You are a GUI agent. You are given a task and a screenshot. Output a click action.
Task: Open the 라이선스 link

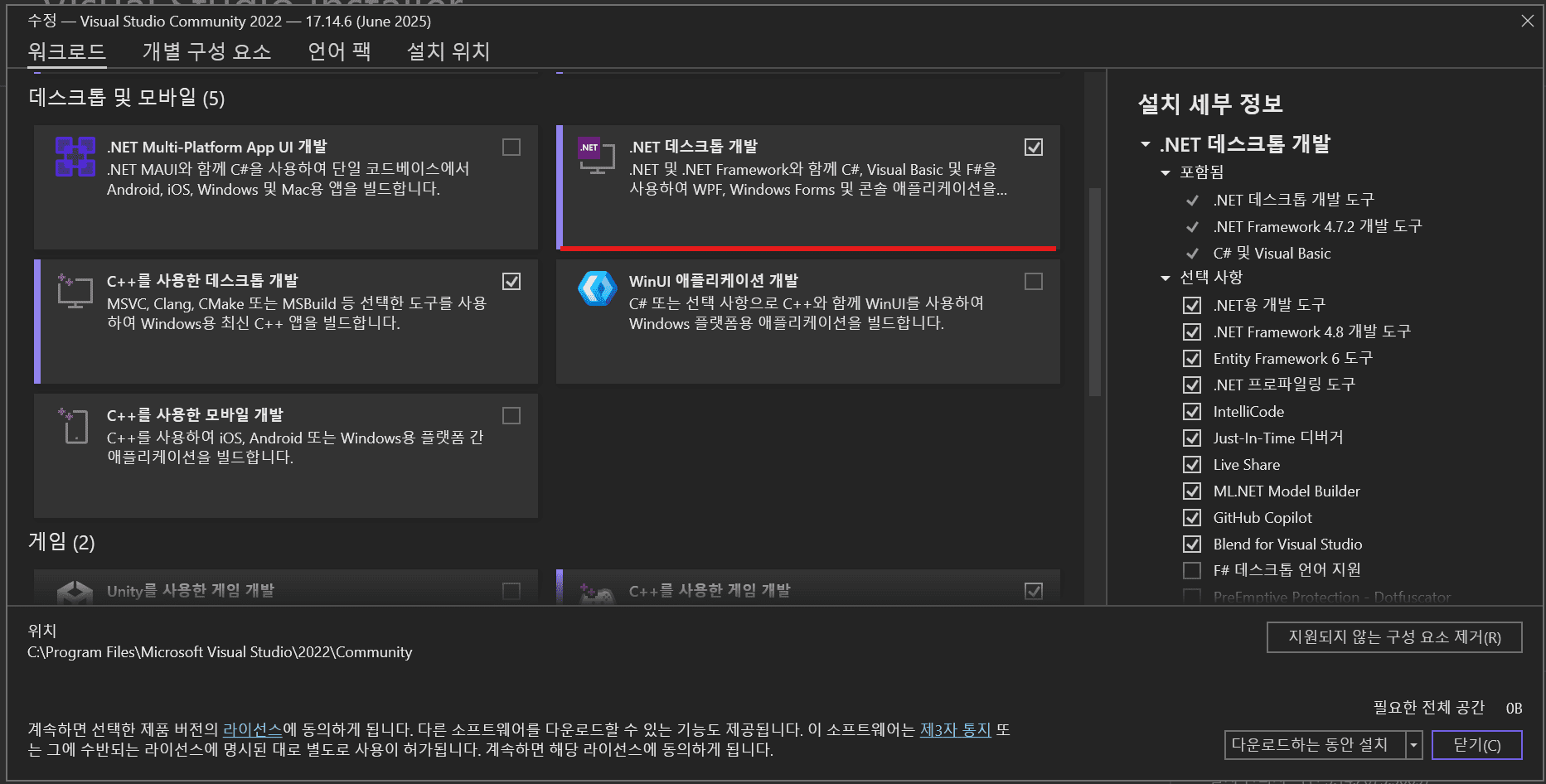pos(253,729)
